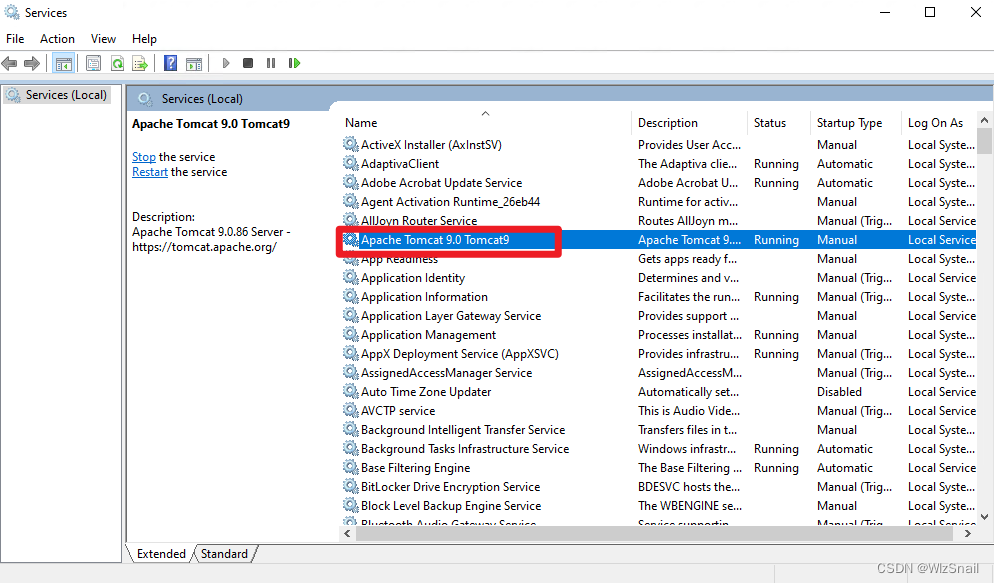The height and width of the screenshot is (583, 994).
Task: Sort by the Status column header
Action: [778, 123]
